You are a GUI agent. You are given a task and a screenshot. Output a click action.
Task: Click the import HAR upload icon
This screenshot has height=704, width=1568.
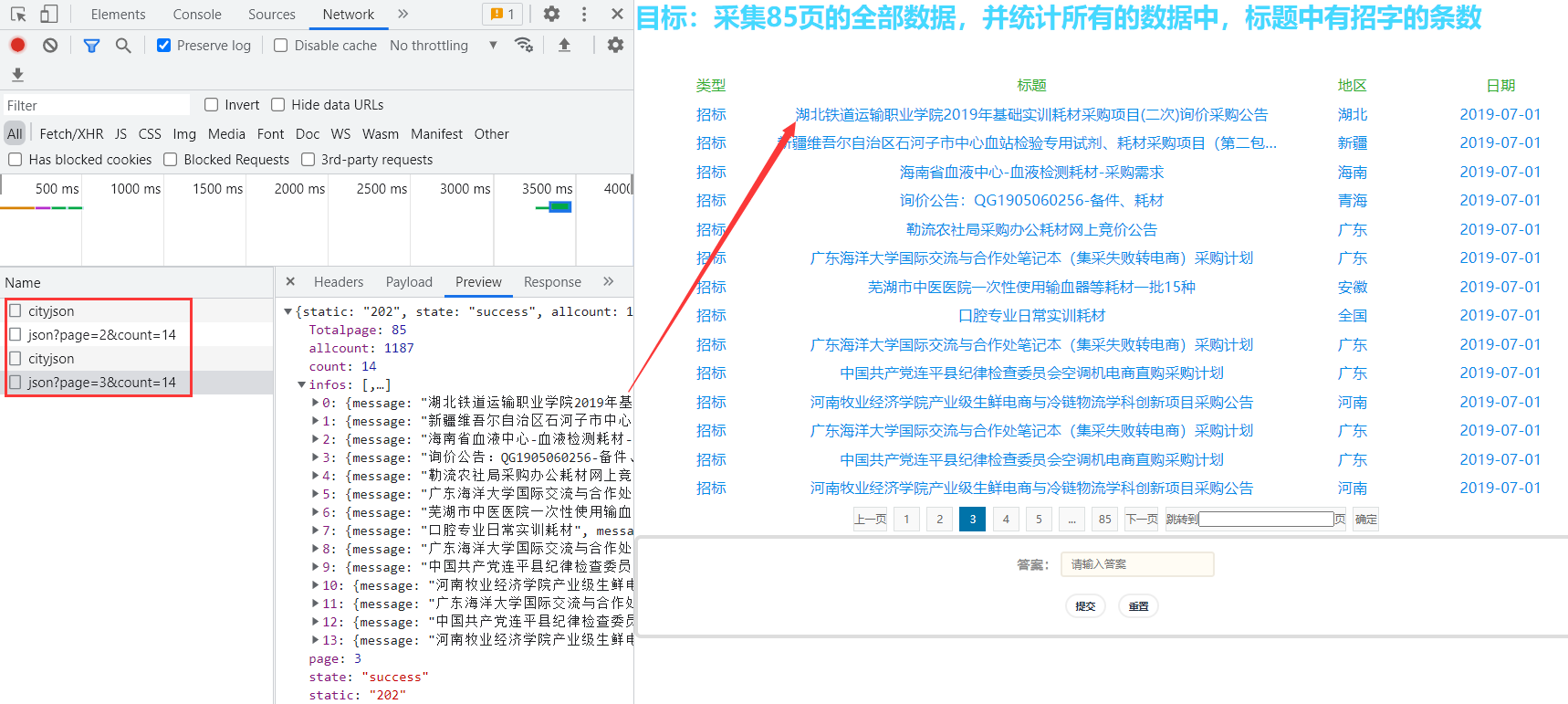click(x=564, y=45)
